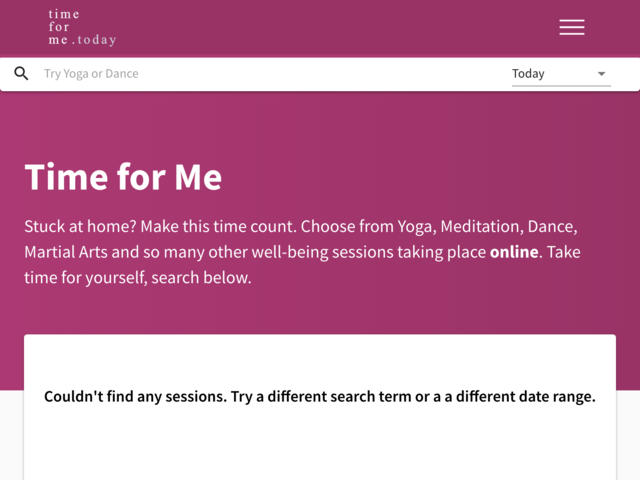Screen dimensions: 640x480
Task: Click the '.today' part of the logo
Action: click(x=97, y=41)
